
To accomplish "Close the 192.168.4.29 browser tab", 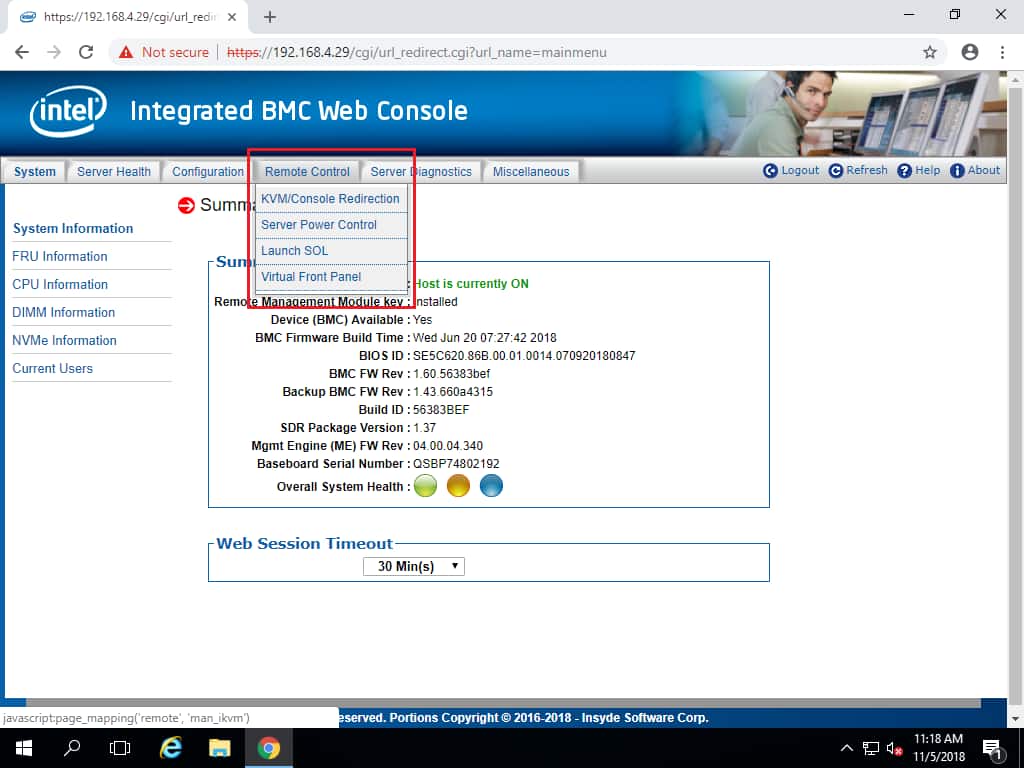I will 232,17.
